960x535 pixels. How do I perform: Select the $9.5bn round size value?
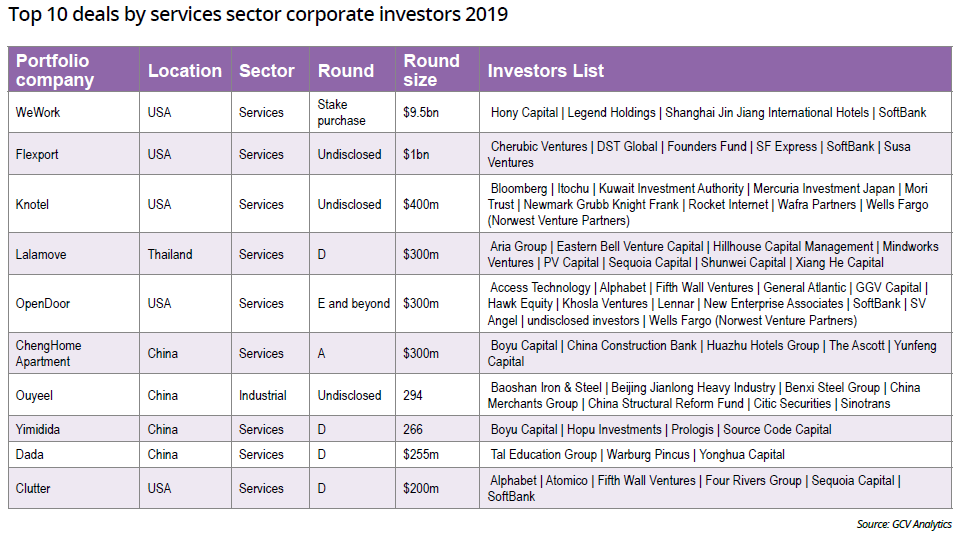(421, 113)
